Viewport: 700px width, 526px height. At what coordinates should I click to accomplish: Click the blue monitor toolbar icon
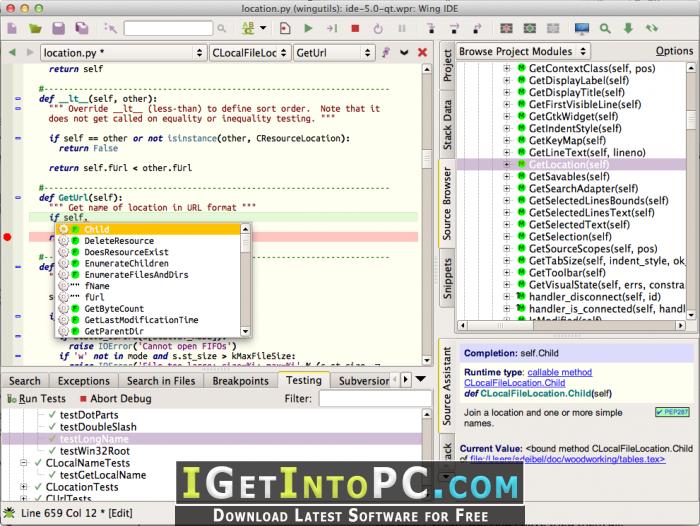[x=582, y=29]
